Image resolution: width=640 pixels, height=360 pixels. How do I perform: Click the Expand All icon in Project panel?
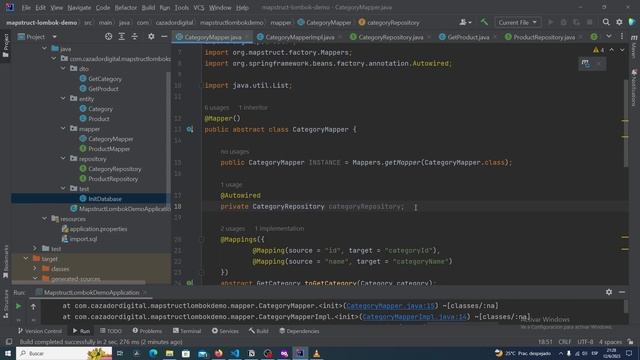121,36
